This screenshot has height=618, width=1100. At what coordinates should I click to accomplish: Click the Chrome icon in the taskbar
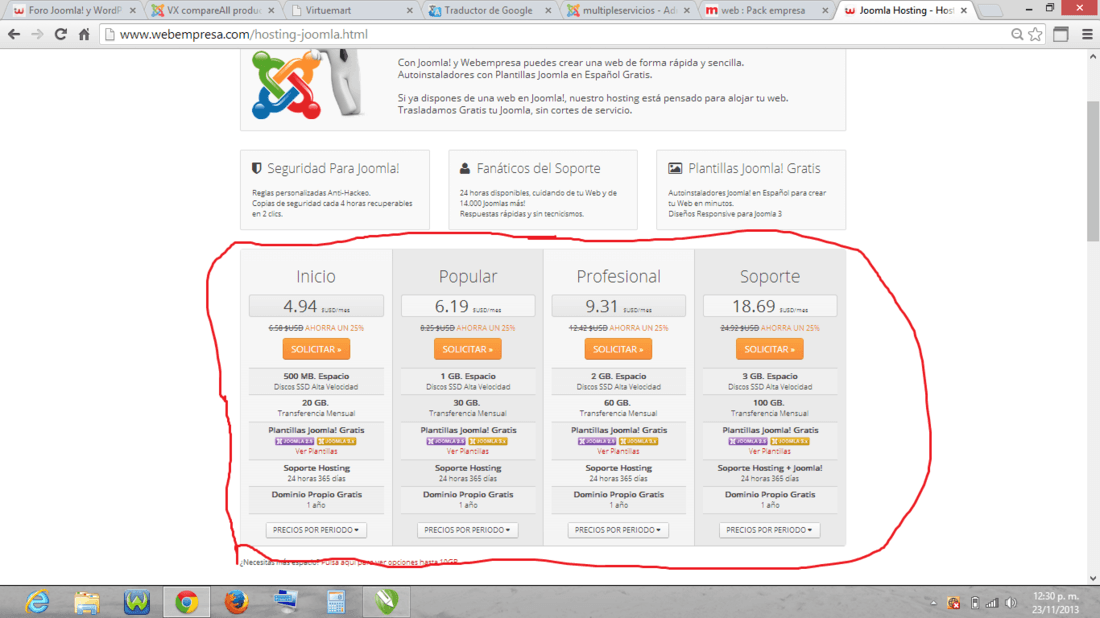(x=187, y=602)
